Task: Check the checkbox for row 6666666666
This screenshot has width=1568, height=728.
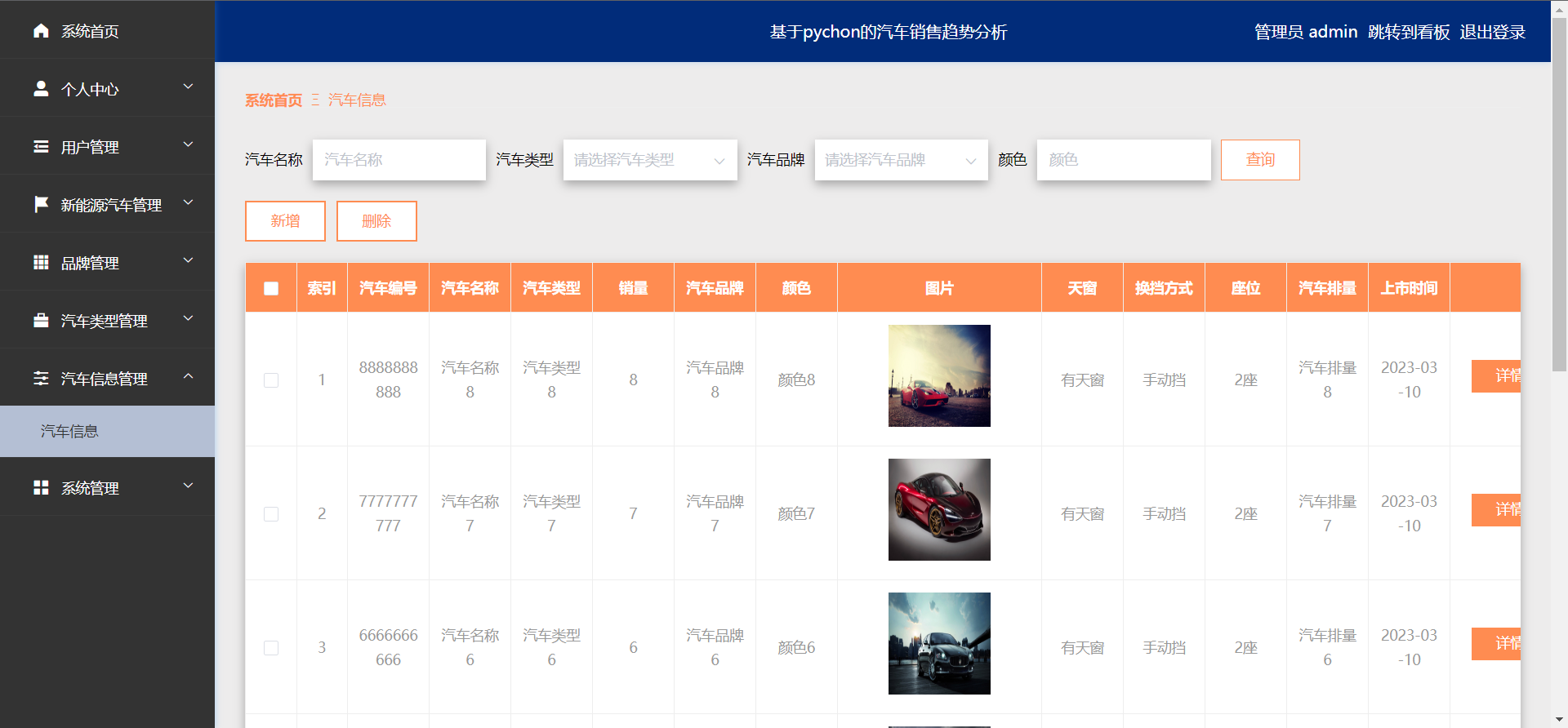Action: (271, 648)
